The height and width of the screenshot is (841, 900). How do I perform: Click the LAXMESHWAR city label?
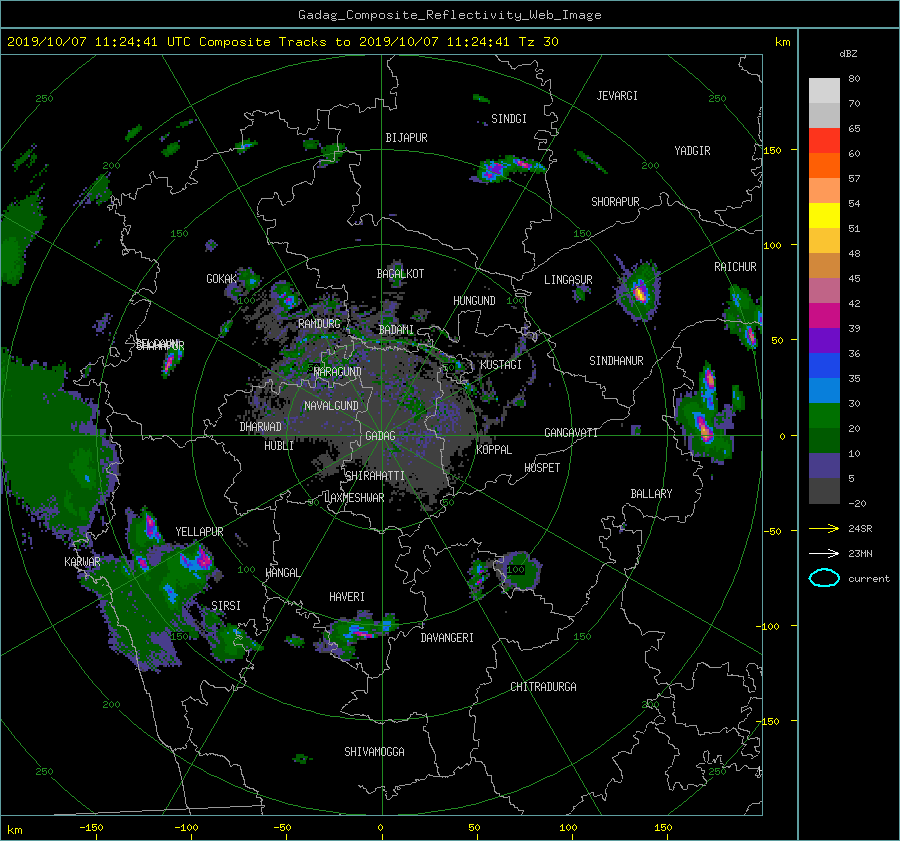354,498
